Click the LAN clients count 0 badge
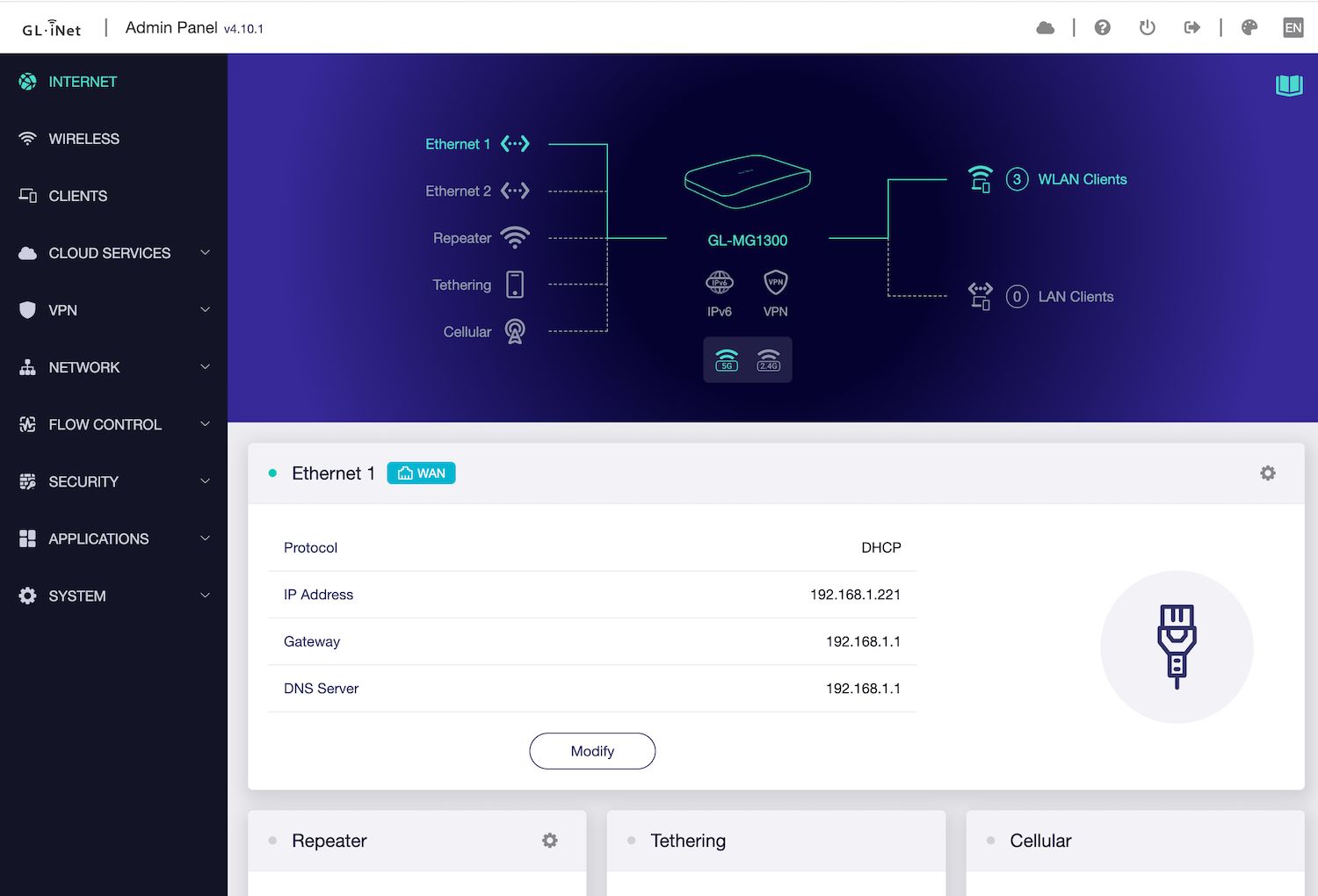Image resolution: width=1318 pixels, height=896 pixels. click(x=1017, y=297)
